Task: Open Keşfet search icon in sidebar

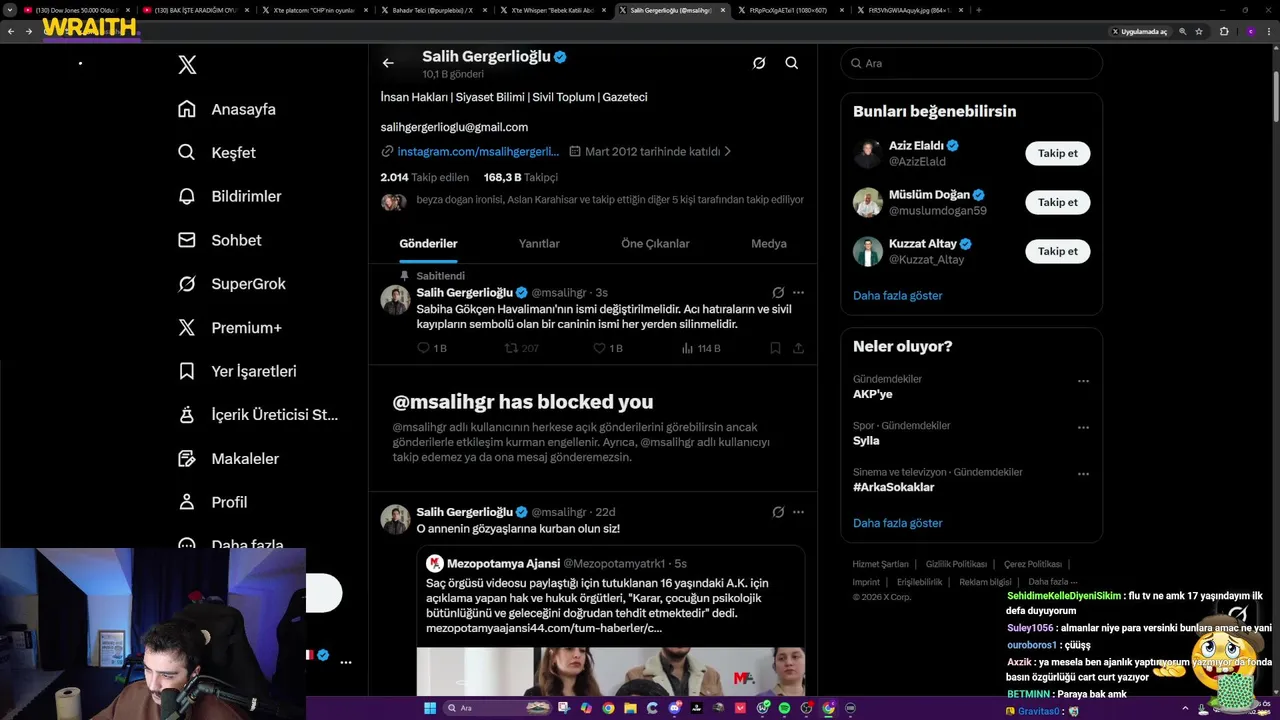Action: coord(187,153)
